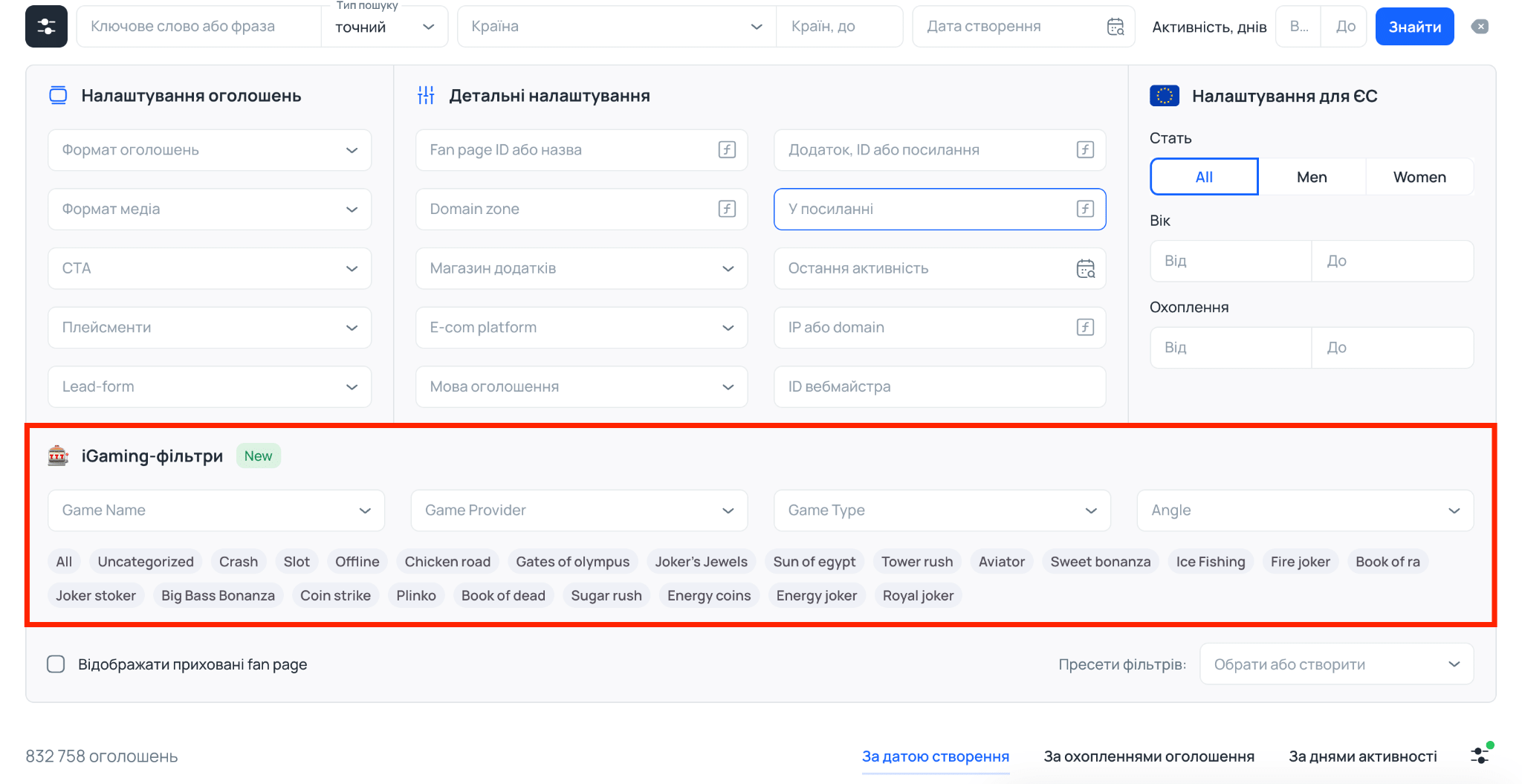Select Men gender option
This screenshot has height=784, width=1522.
(x=1312, y=177)
